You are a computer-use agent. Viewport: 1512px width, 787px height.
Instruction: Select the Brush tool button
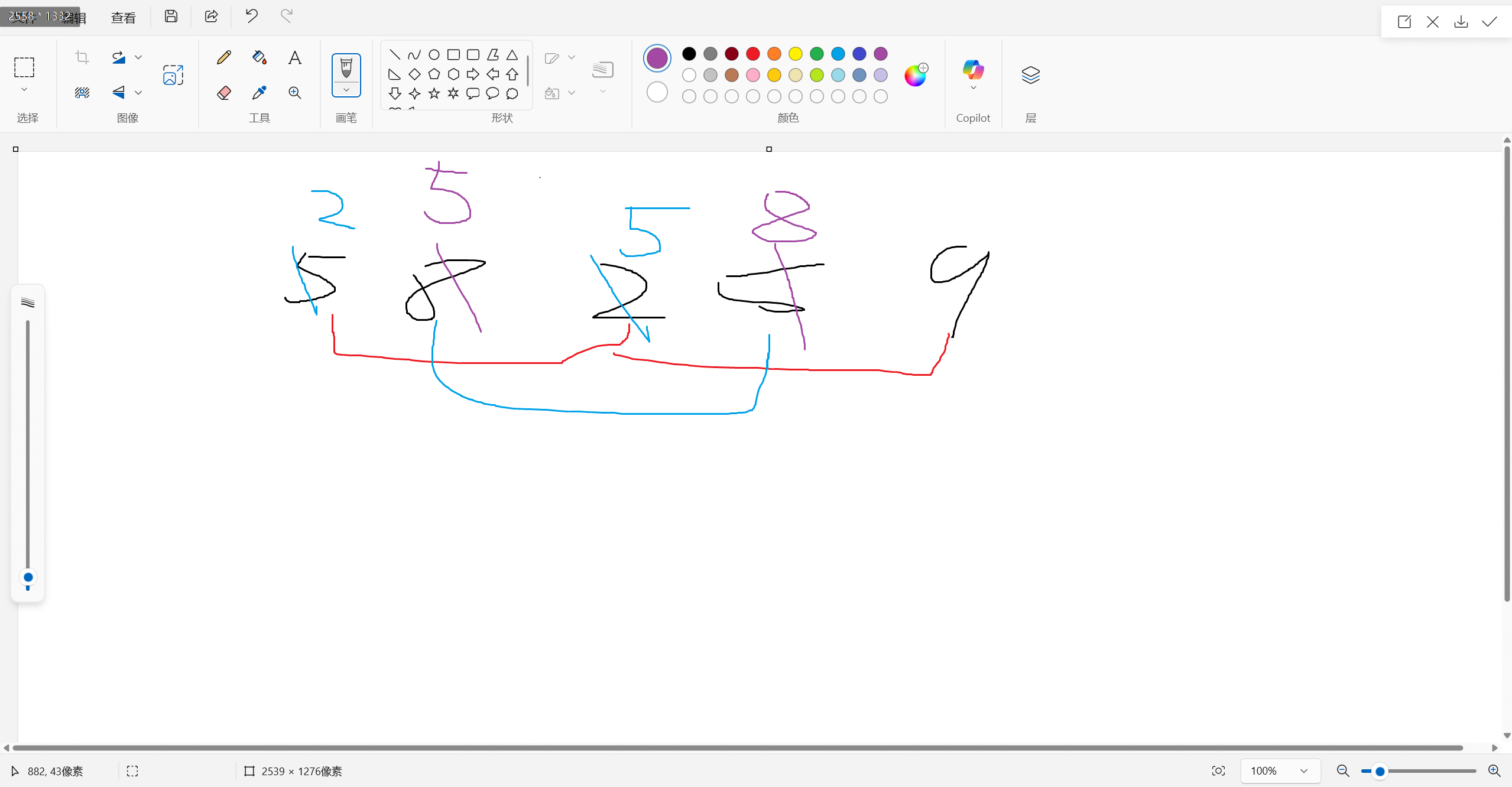(x=346, y=69)
